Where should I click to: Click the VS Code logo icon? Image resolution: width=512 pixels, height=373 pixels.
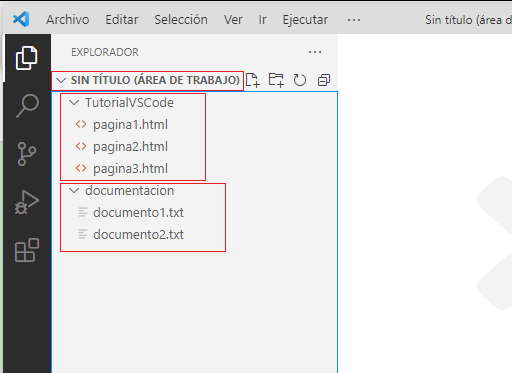[21, 19]
